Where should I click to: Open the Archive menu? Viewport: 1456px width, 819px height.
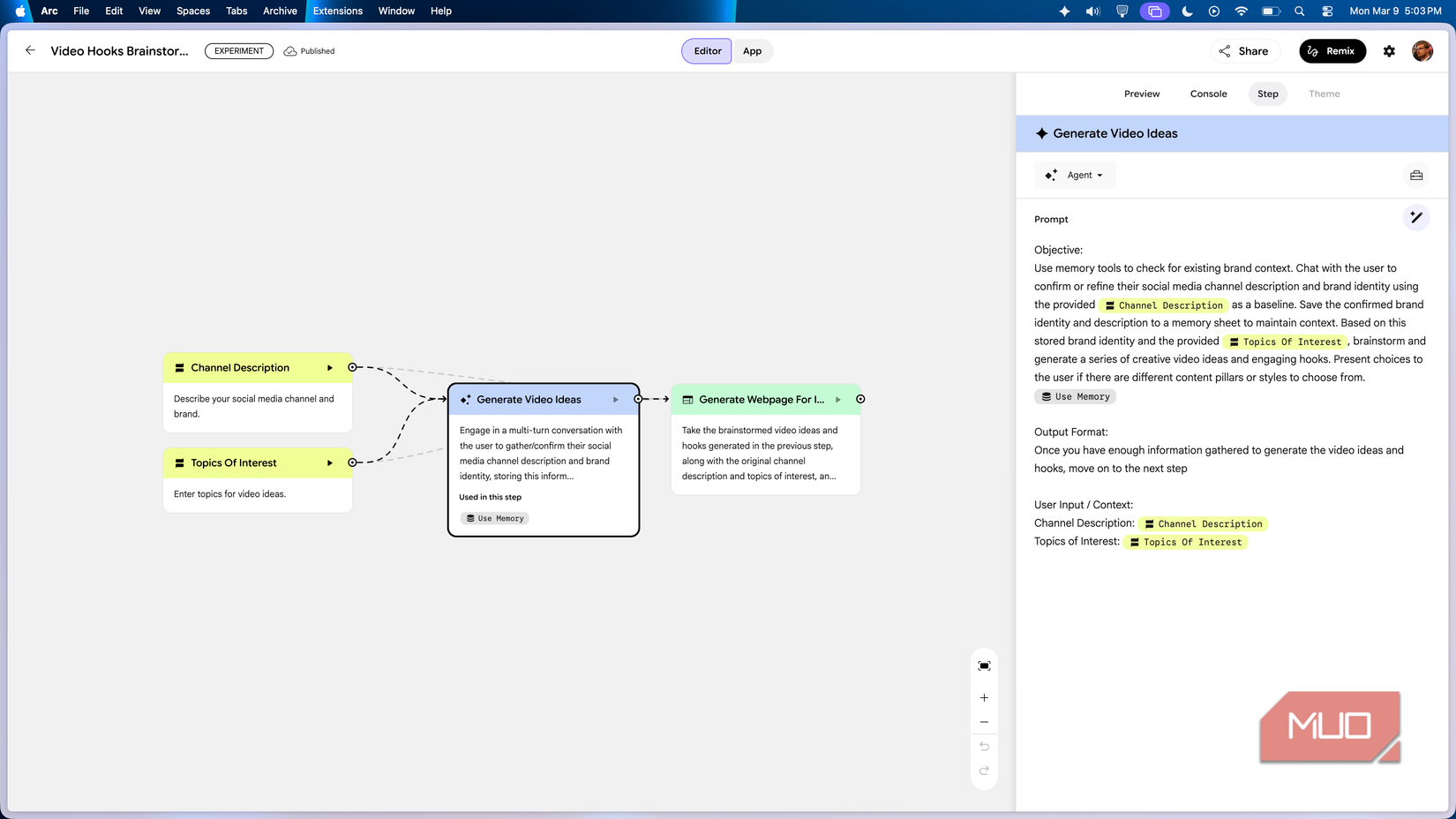click(280, 11)
